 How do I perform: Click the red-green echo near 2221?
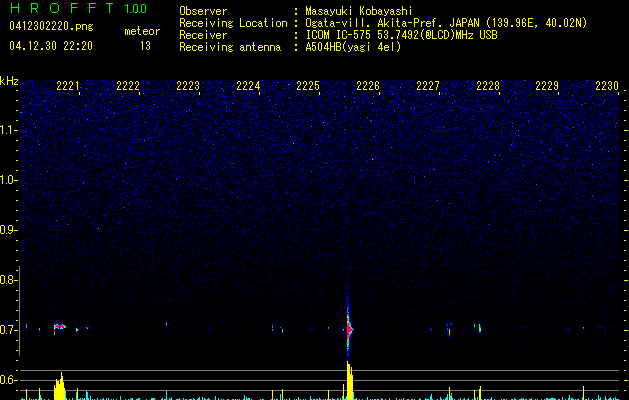(x=59, y=326)
